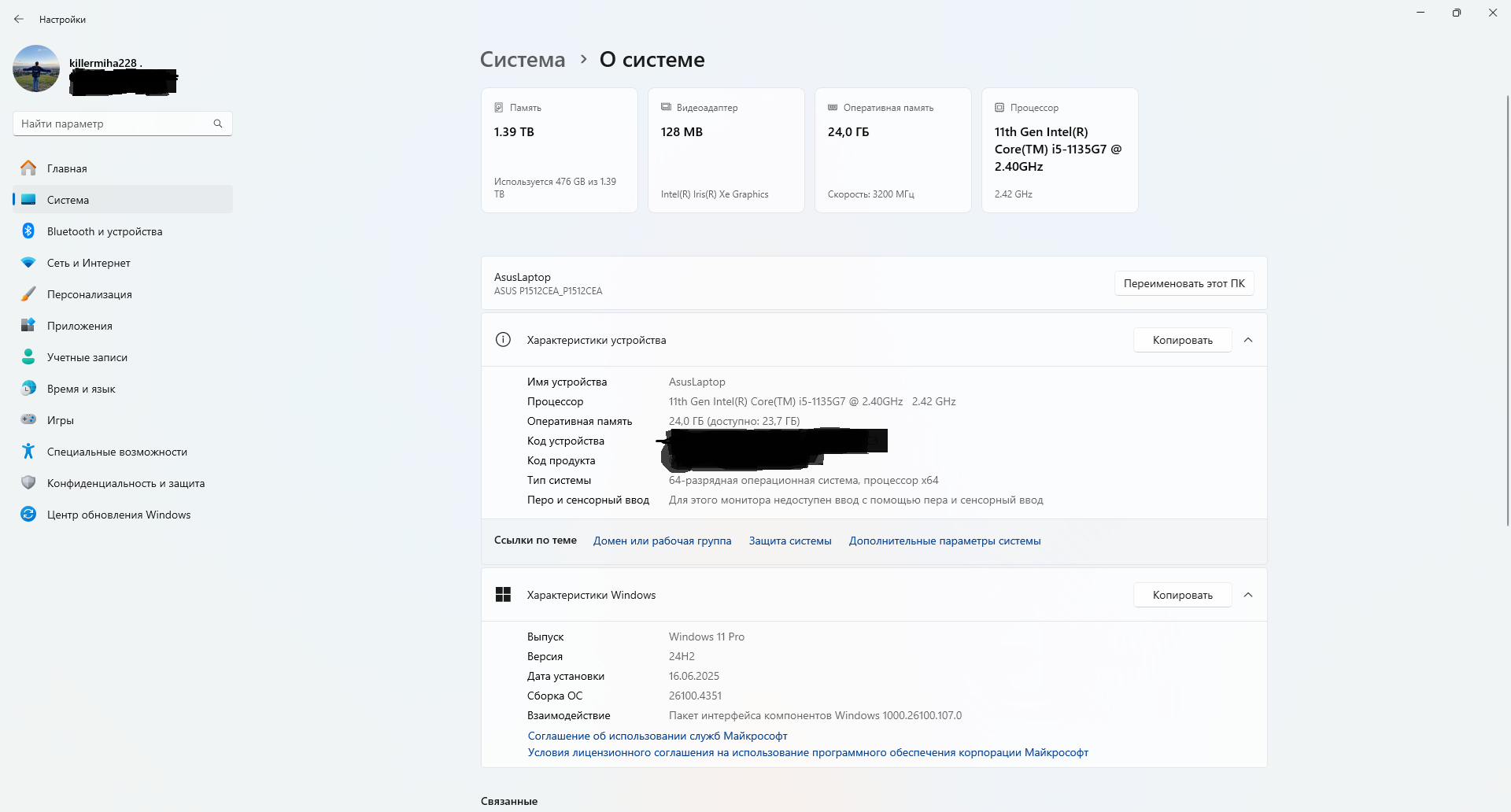Image resolution: width=1511 pixels, height=812 pixels.
Task: Click the Windows logo icon in Характеристики Windows
Action: pyautogui.click(x=504, y=595)
